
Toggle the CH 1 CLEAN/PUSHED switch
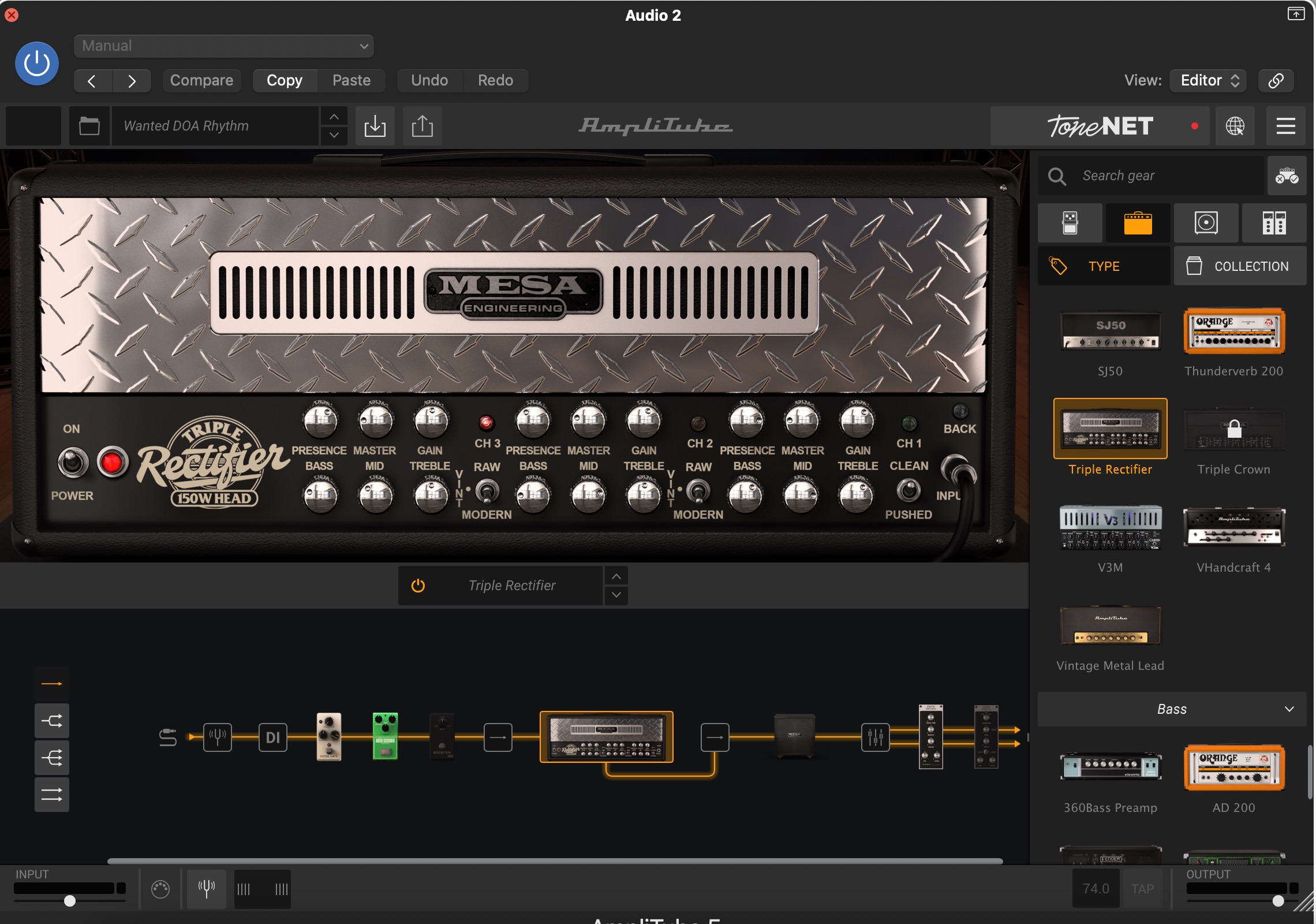pos(909,491)
